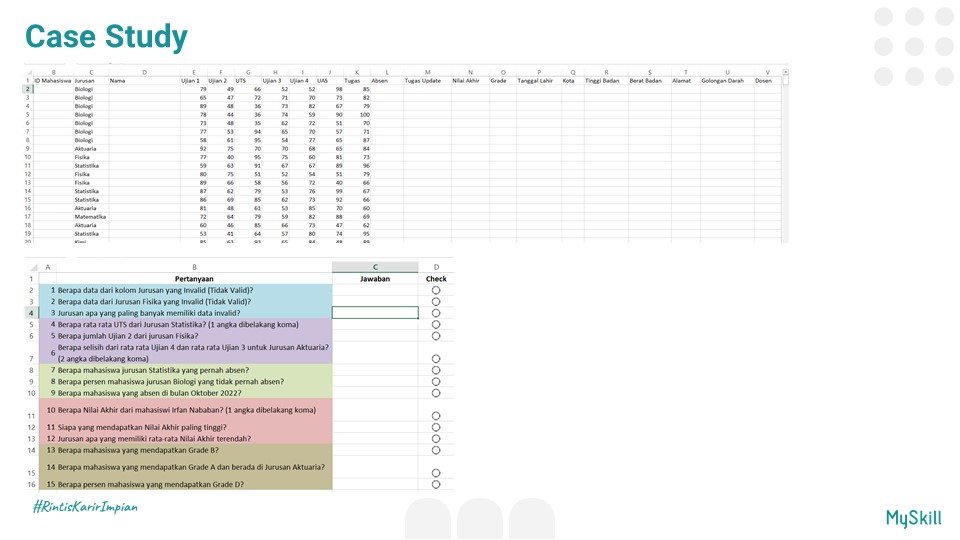Click question 'Jurusan apa yang paling banyak memiliki data invalid?'
The height and width of the screenshot is (540, 960).
tap(149, 313)
